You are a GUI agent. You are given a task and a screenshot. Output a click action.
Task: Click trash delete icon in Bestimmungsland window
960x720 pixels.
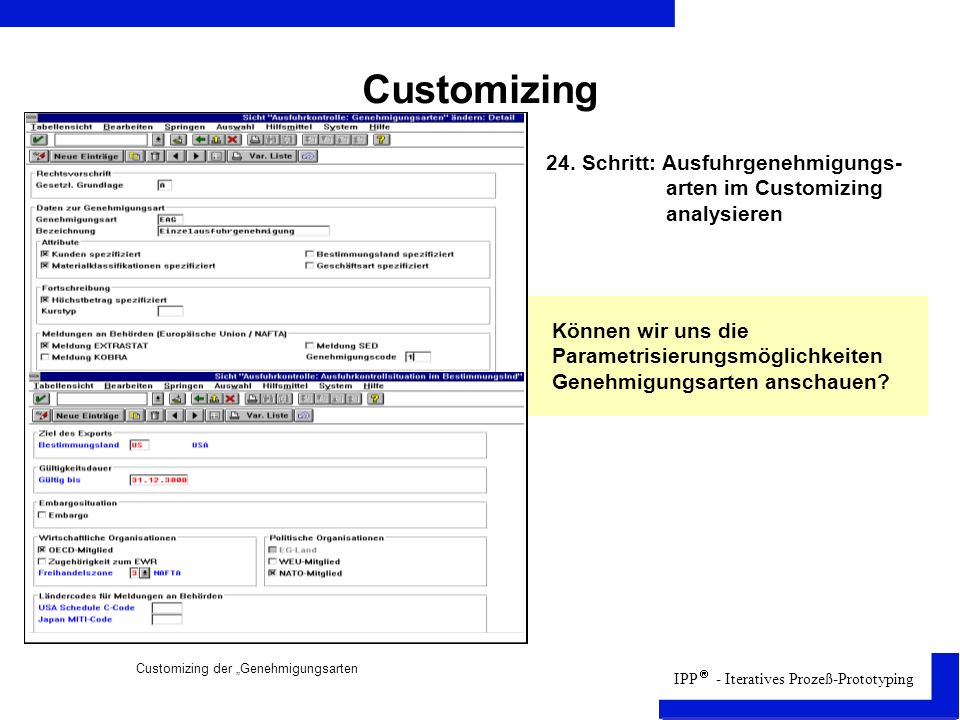(x=155, y=416)
